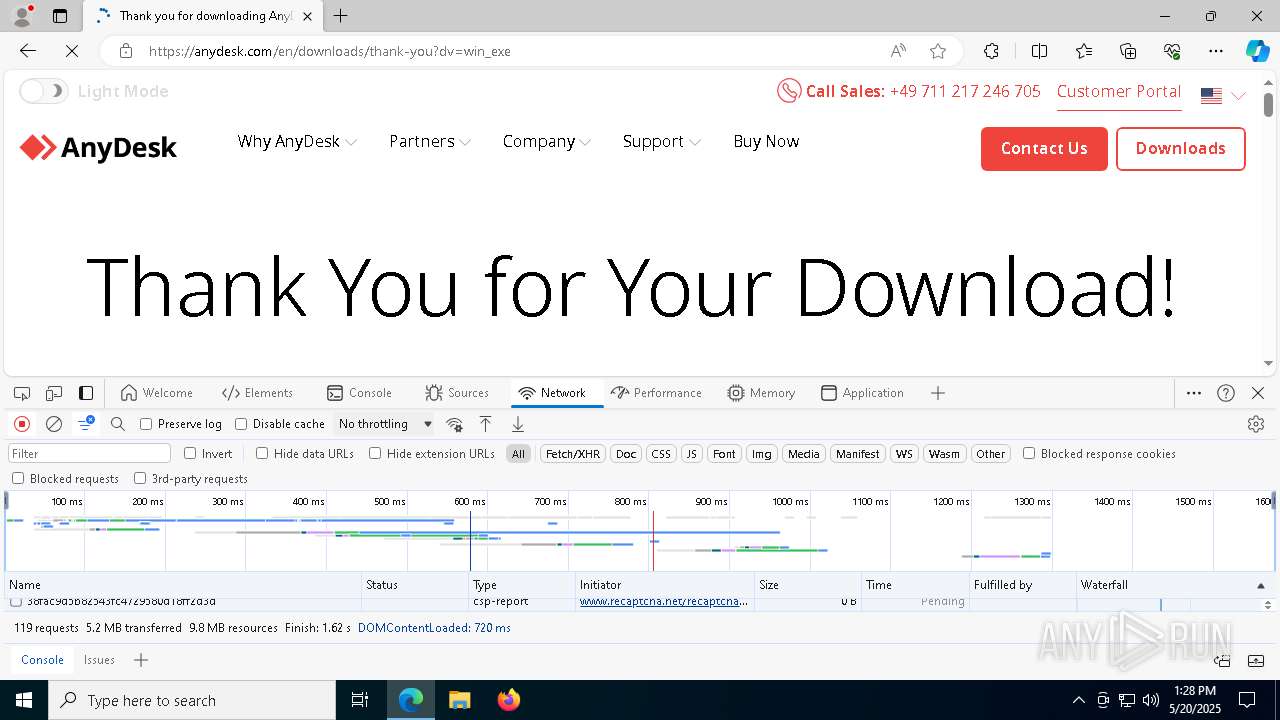Open the Favorites list icon
The height and width of the screenshot is (720, 1280).
(1084, 51)
